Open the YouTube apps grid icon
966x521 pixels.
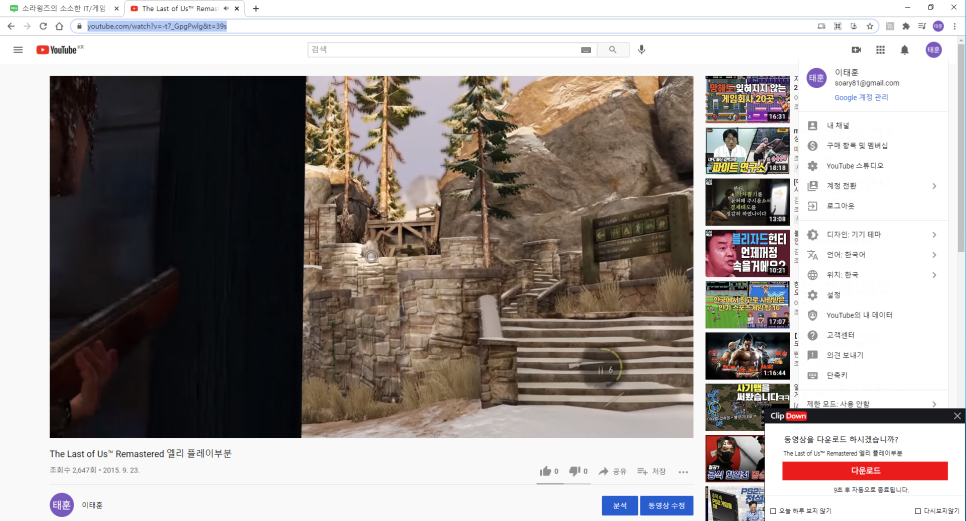tap(880, 50)
